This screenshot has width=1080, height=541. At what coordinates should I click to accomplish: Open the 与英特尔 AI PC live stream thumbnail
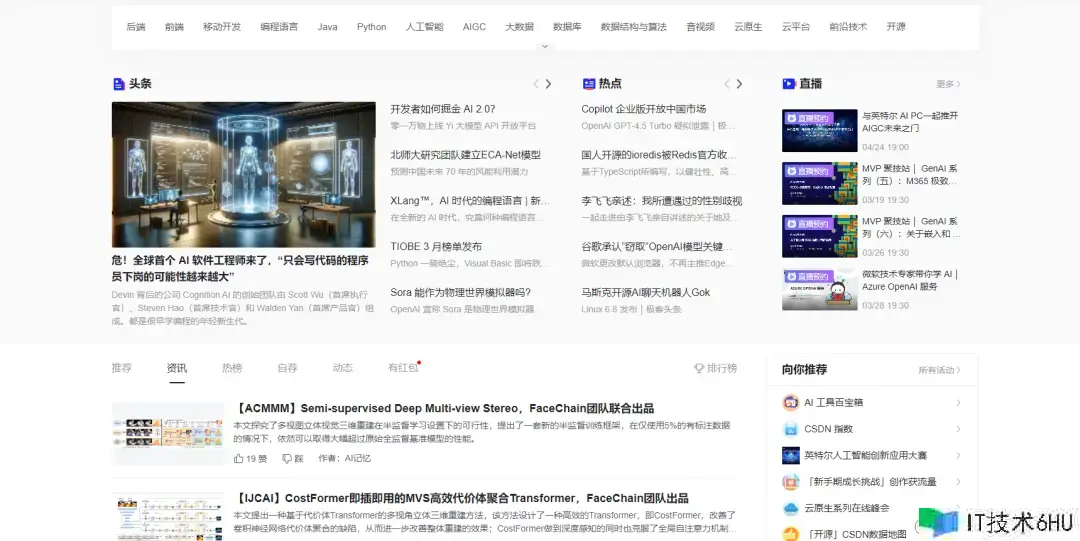(x=820, y=130)
